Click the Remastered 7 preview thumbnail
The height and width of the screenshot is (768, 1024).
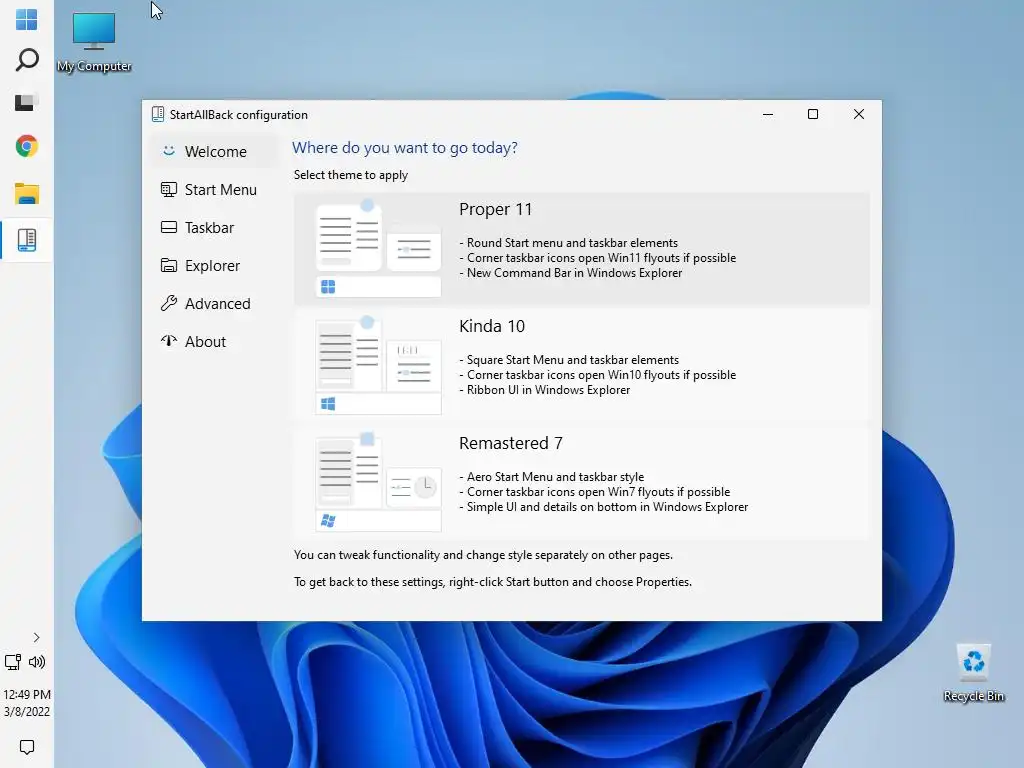coord(378,483)
